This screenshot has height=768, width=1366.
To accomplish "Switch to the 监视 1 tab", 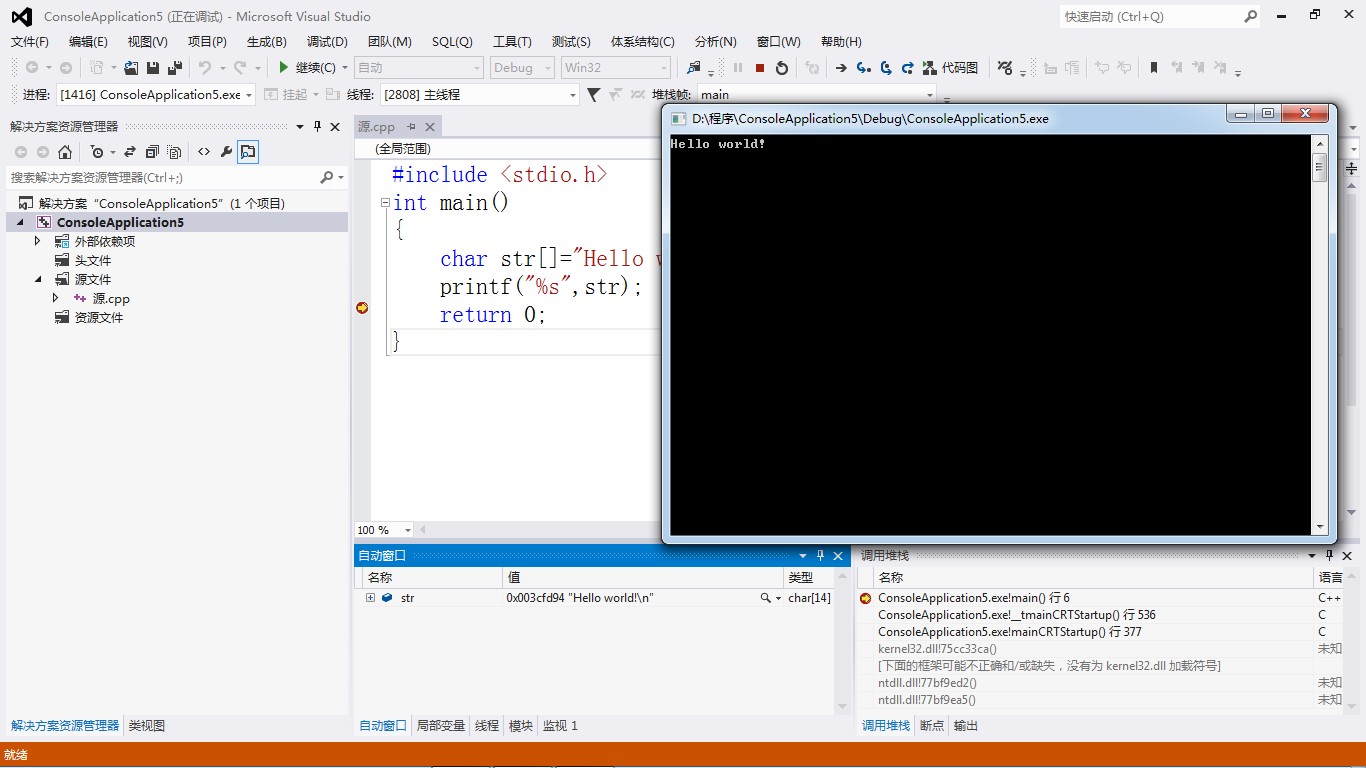I will [x=560, y=726].
